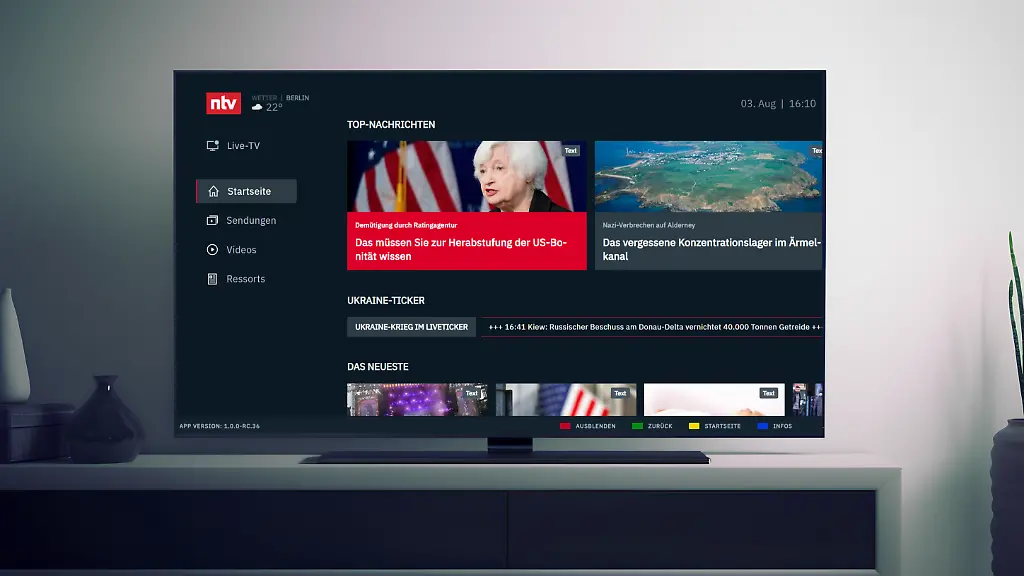Click the Ressorts icon in sidebar
The image size is (1024, 576).
pos(212,279)
